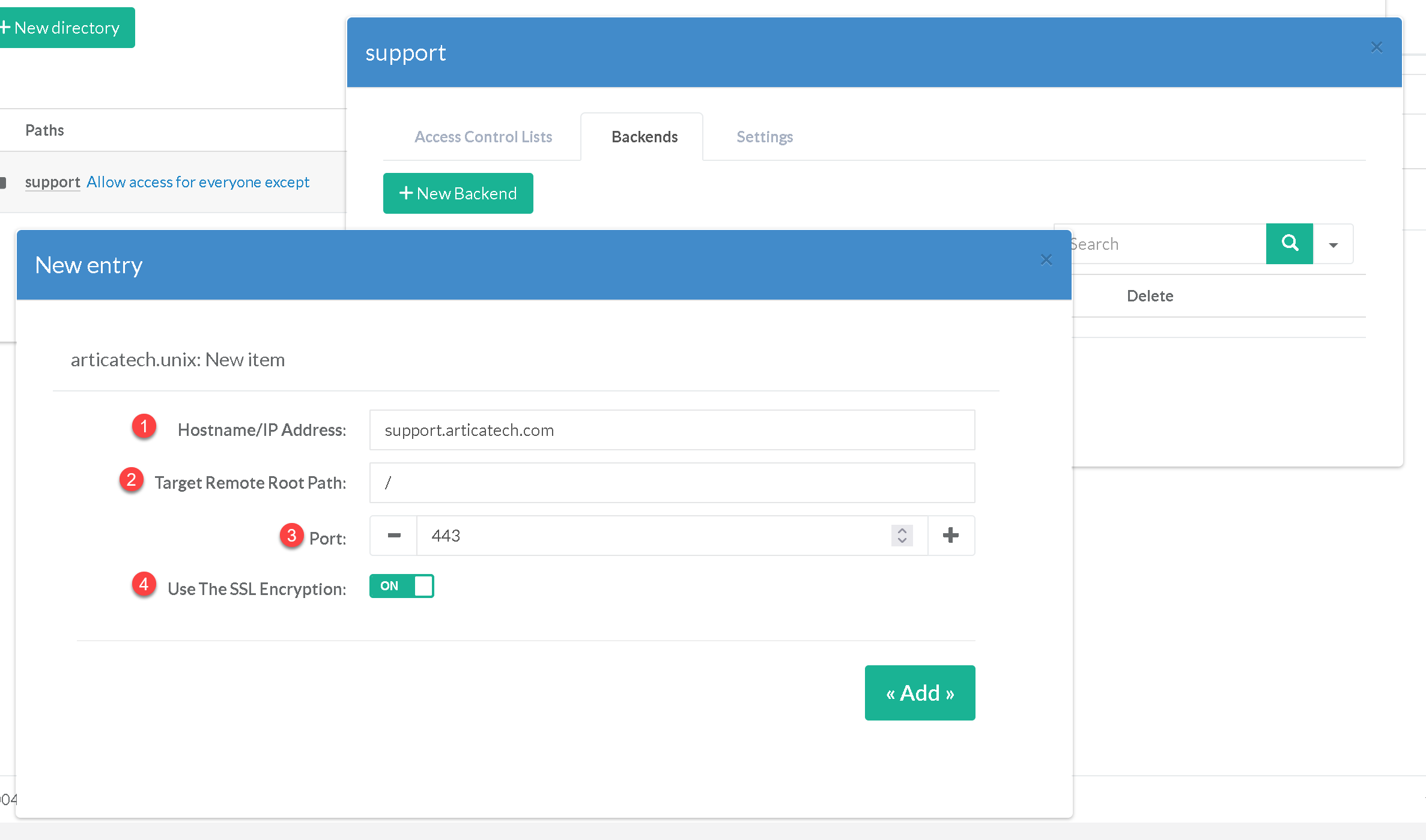
Task: Click Port field spinner arrows
Action: (902, 536)
